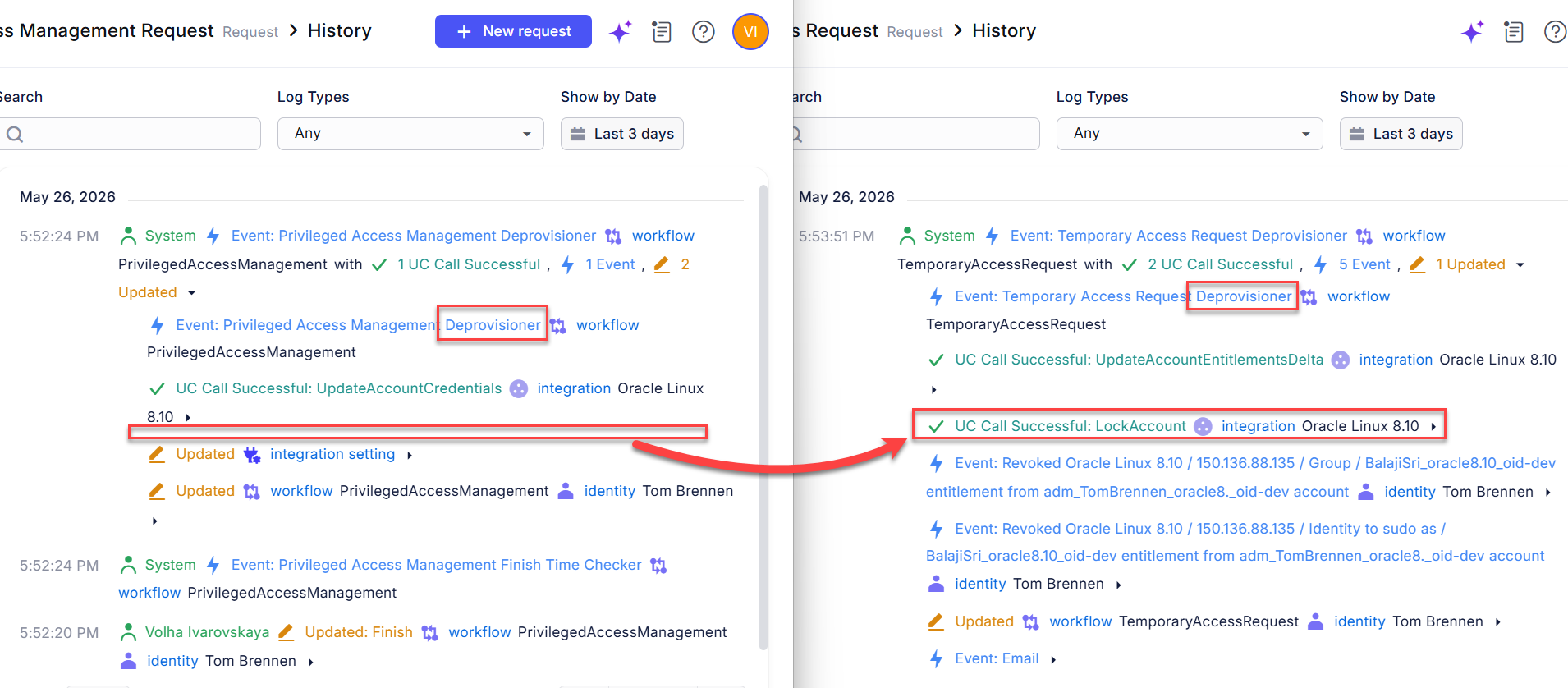1568x688 pixels.
Task: Open task list icon in left window
Action: pyautogui.click(x=662, y=32)
